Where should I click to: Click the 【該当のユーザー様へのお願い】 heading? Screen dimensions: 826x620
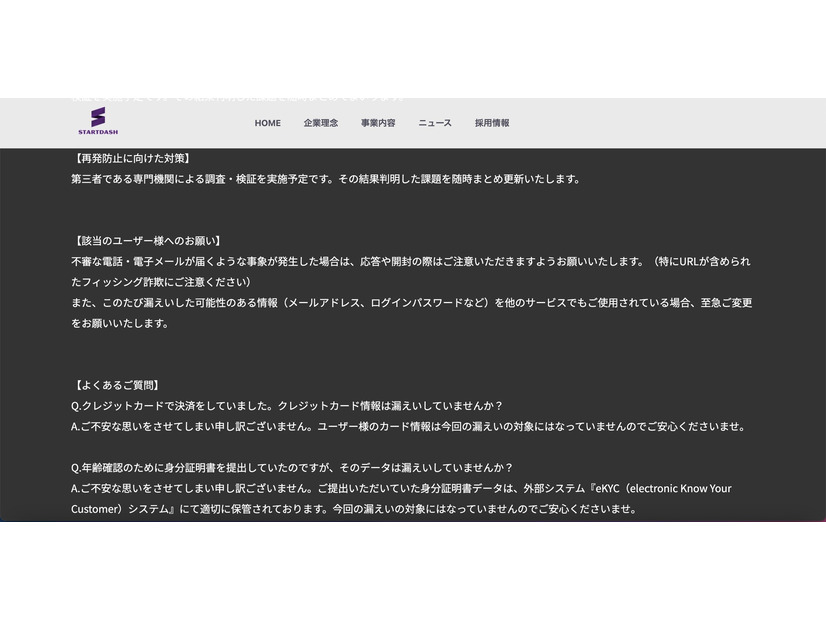(148, 241)
